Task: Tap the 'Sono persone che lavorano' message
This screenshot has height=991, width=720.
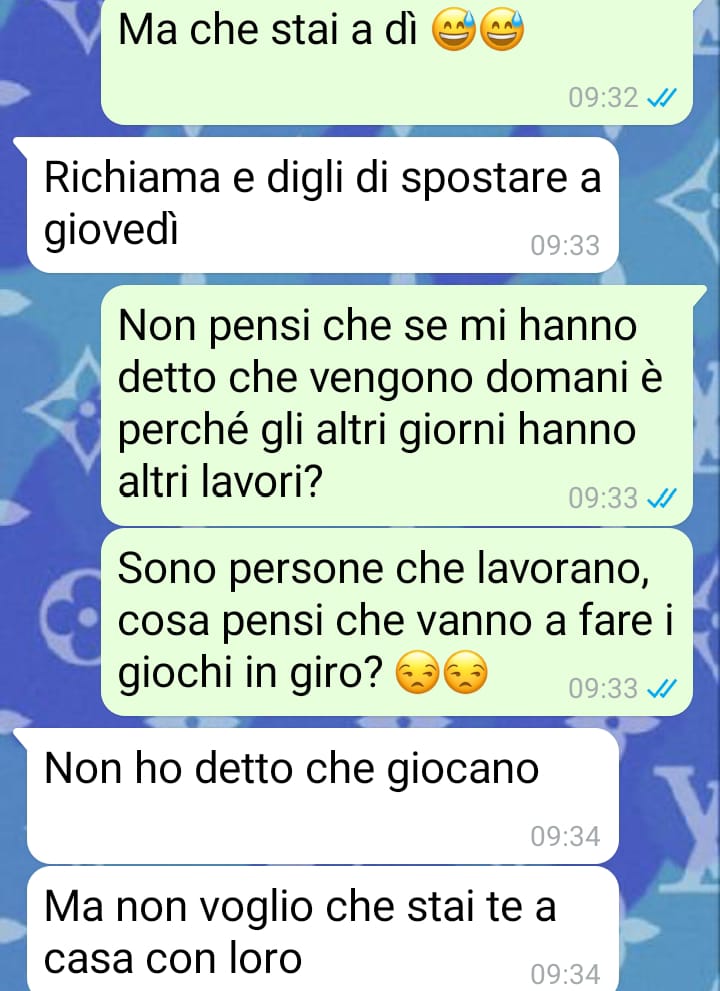Action: click(x=397, y=623)
